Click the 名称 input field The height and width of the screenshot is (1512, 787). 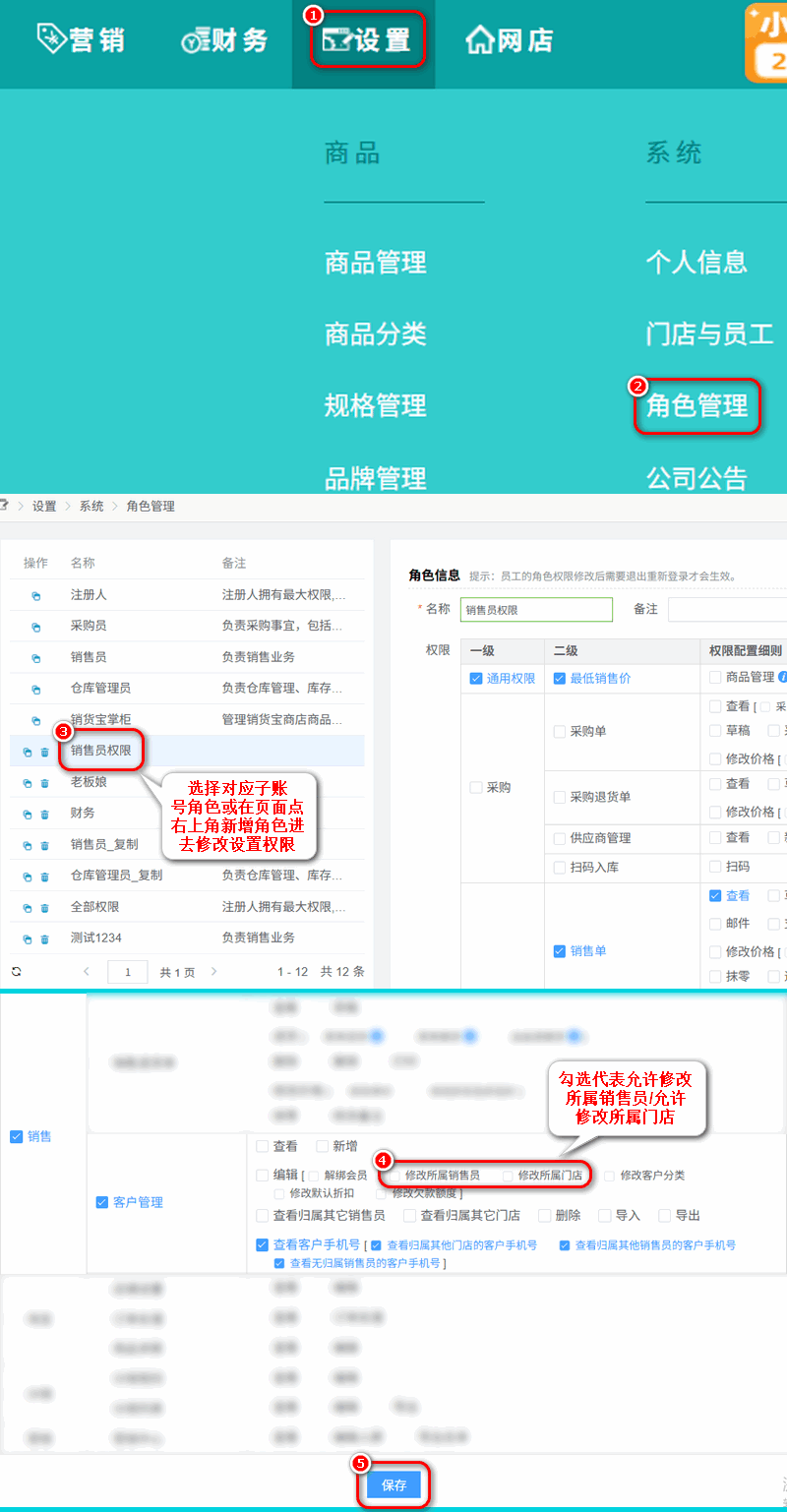coord(536,610)
